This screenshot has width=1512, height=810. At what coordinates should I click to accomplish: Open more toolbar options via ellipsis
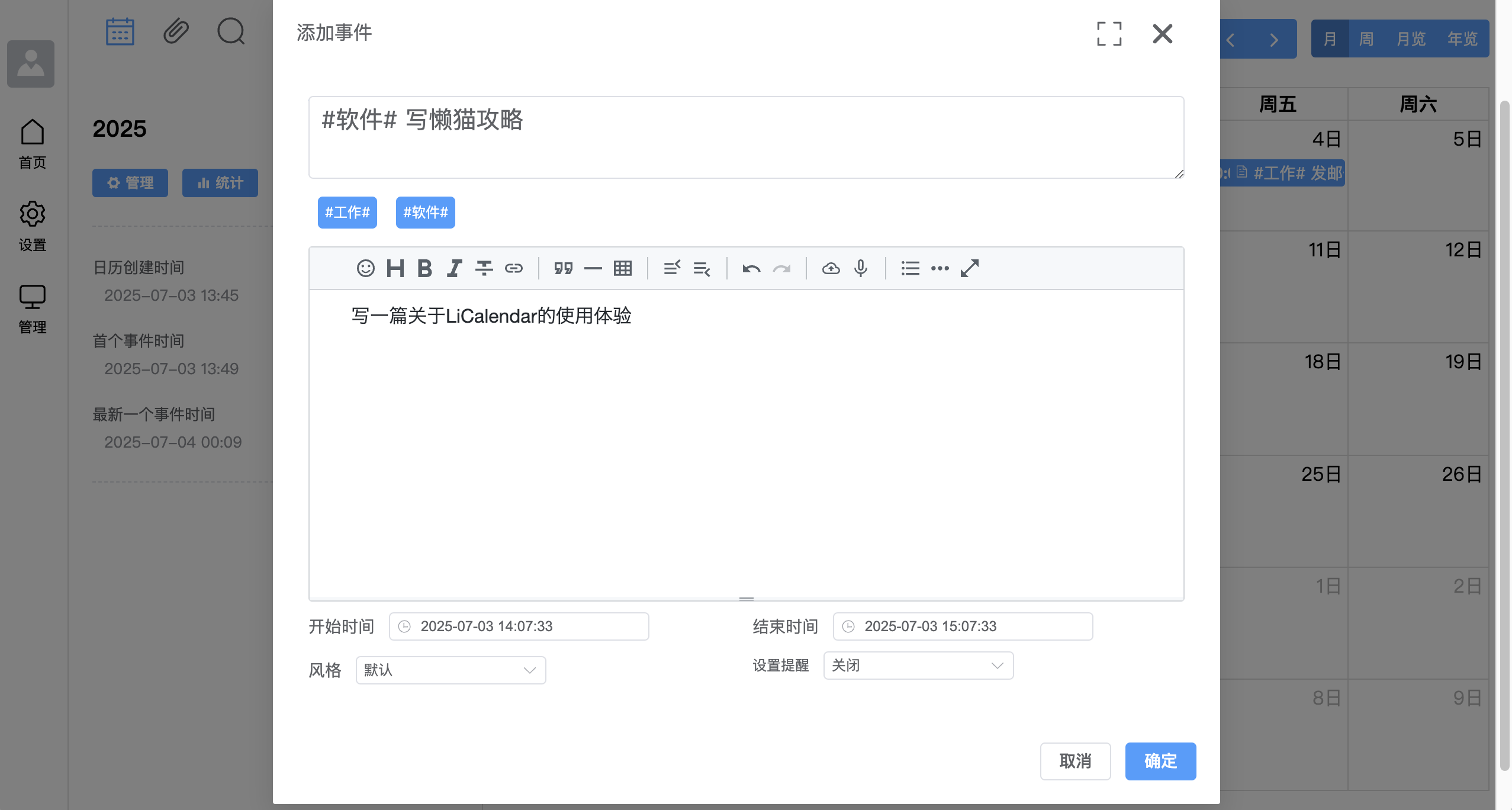point(940,268)
